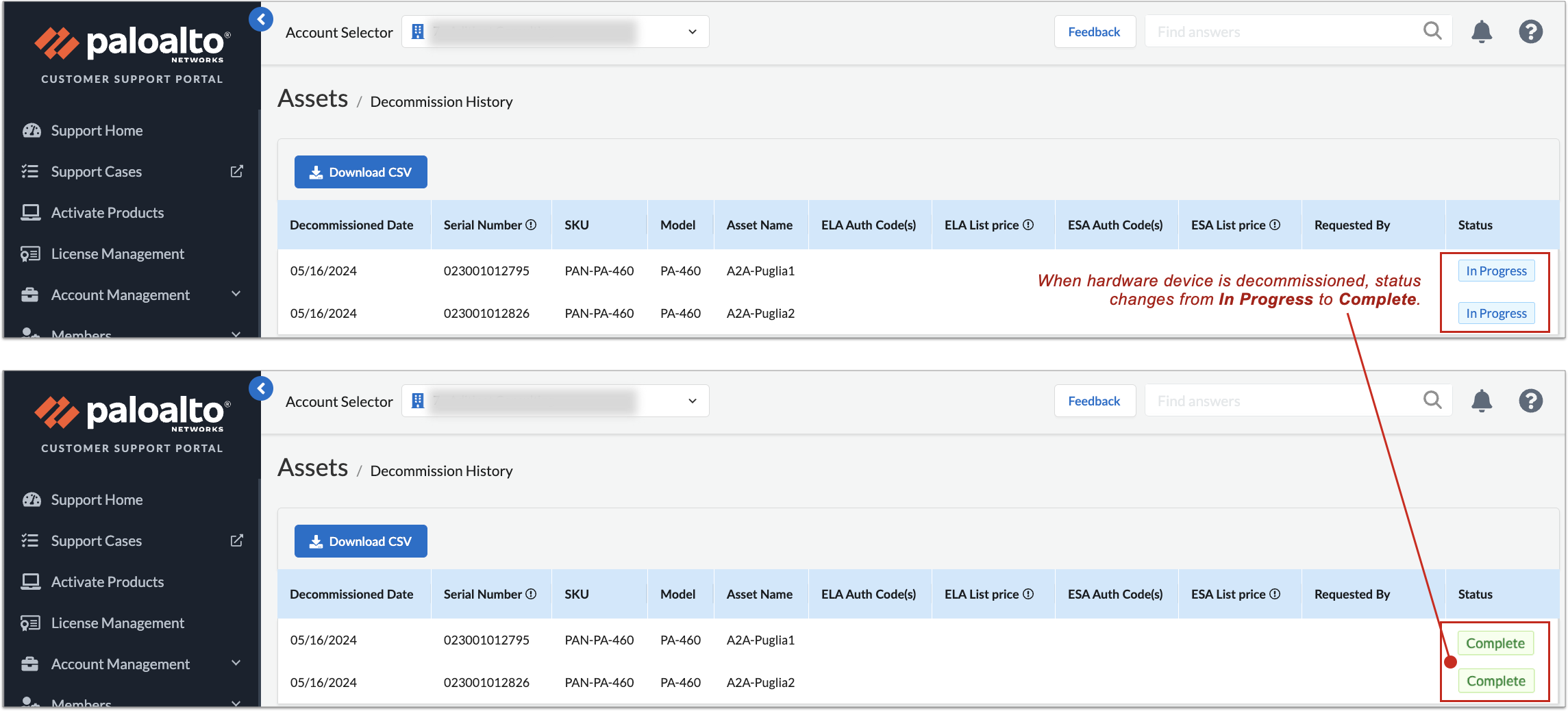Click Assets breadcrumb in the lower portal view
The width and height of the screenshot is (1568, 711).
click(x=313, y=468)
